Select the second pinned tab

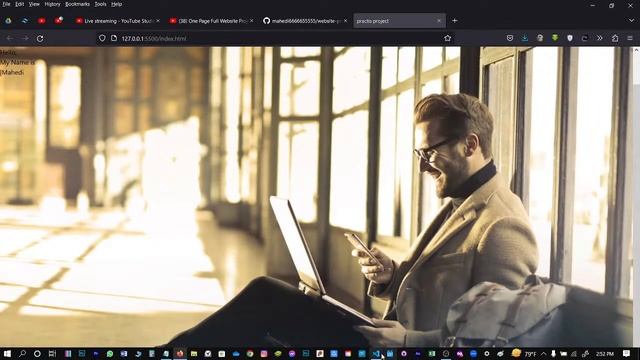coord(24,21)
